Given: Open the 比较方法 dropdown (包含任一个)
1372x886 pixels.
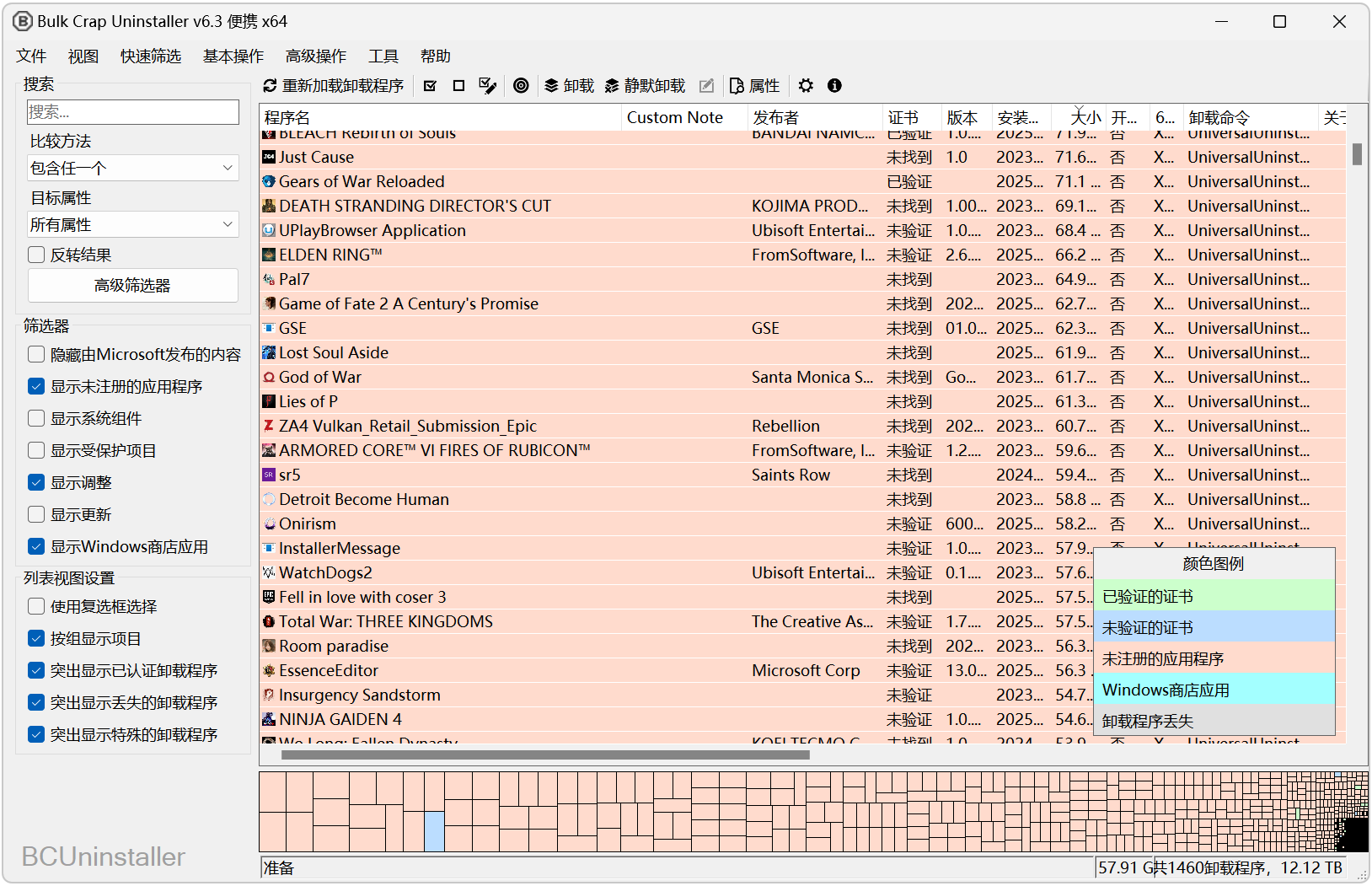Looking at the screenshot, I should point(133,168).
